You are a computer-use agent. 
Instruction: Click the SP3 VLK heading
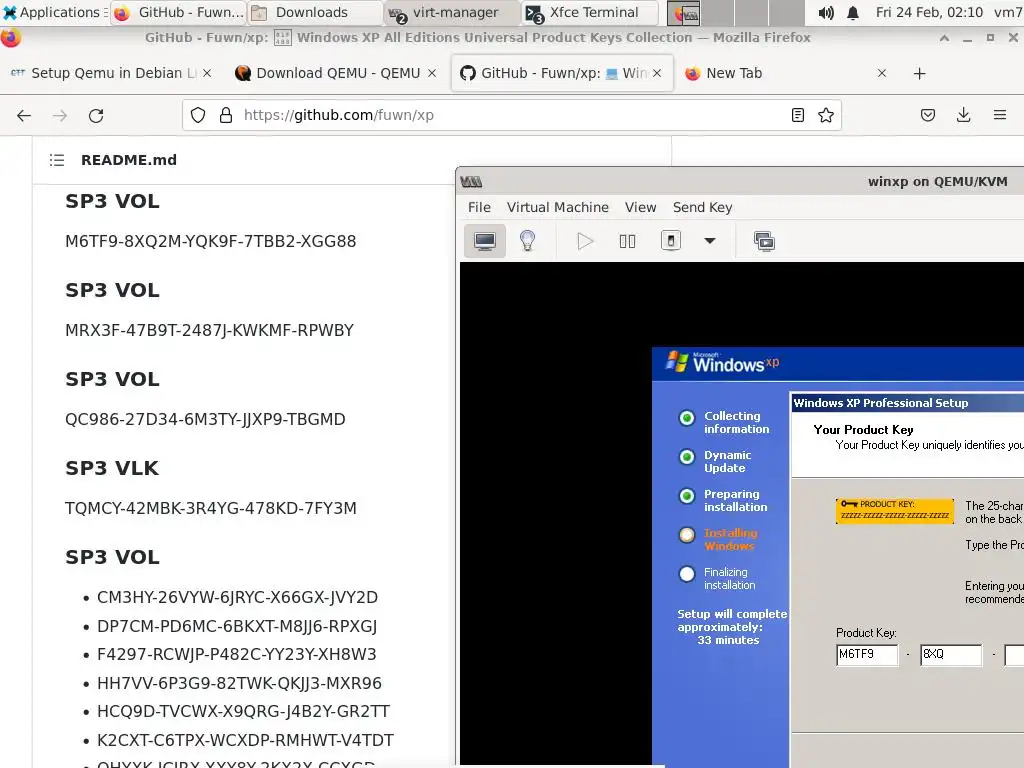point(112,468)
